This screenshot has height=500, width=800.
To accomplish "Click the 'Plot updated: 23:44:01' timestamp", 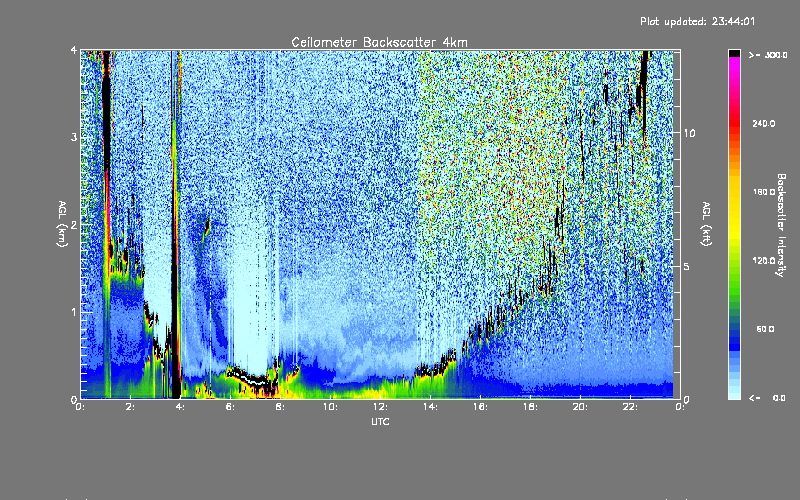I will click(x=697, y=21).
